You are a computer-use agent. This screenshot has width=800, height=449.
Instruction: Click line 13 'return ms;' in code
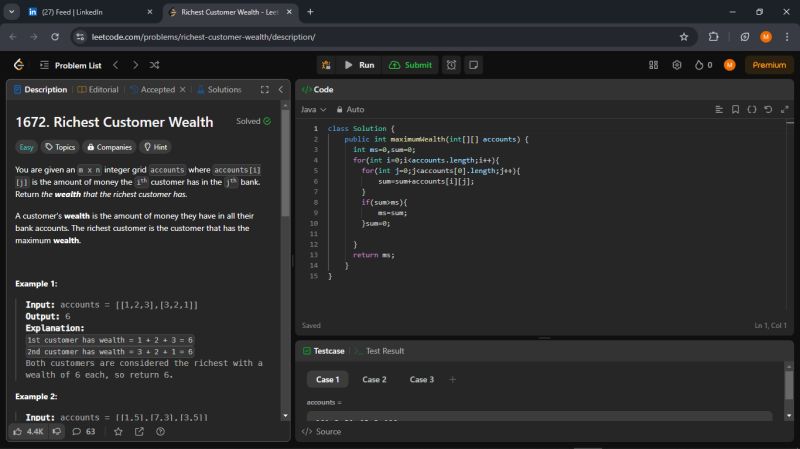coord(373,255)
